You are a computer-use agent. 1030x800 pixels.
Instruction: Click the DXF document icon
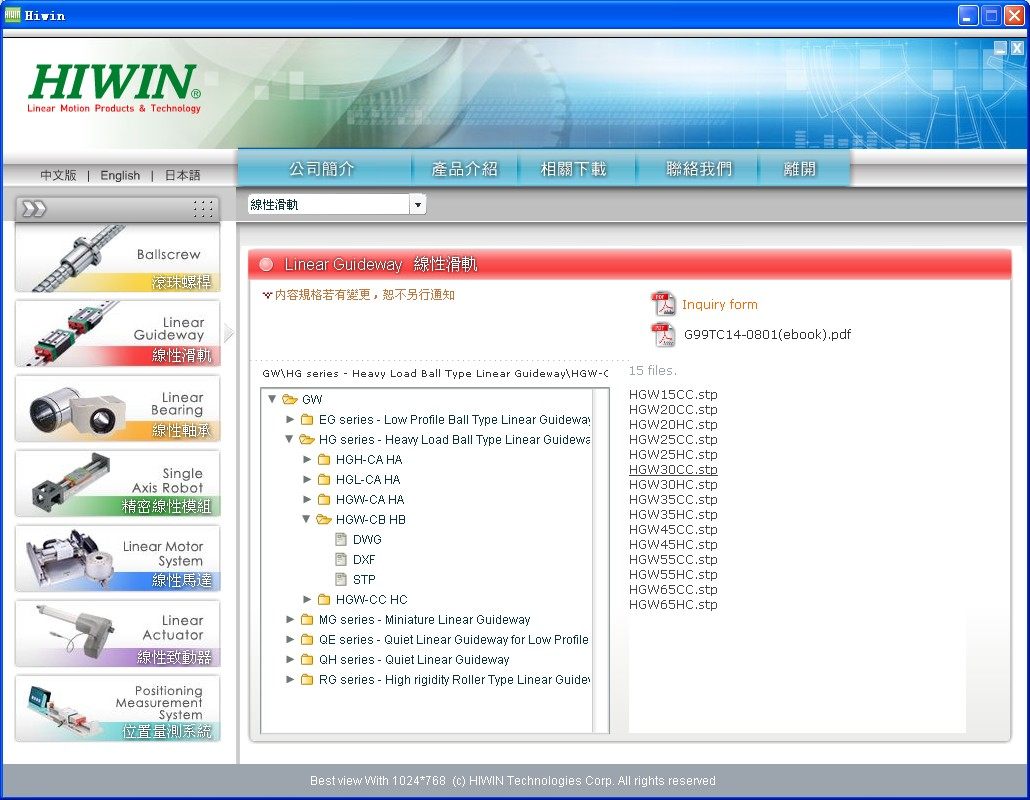click(341, 560)
